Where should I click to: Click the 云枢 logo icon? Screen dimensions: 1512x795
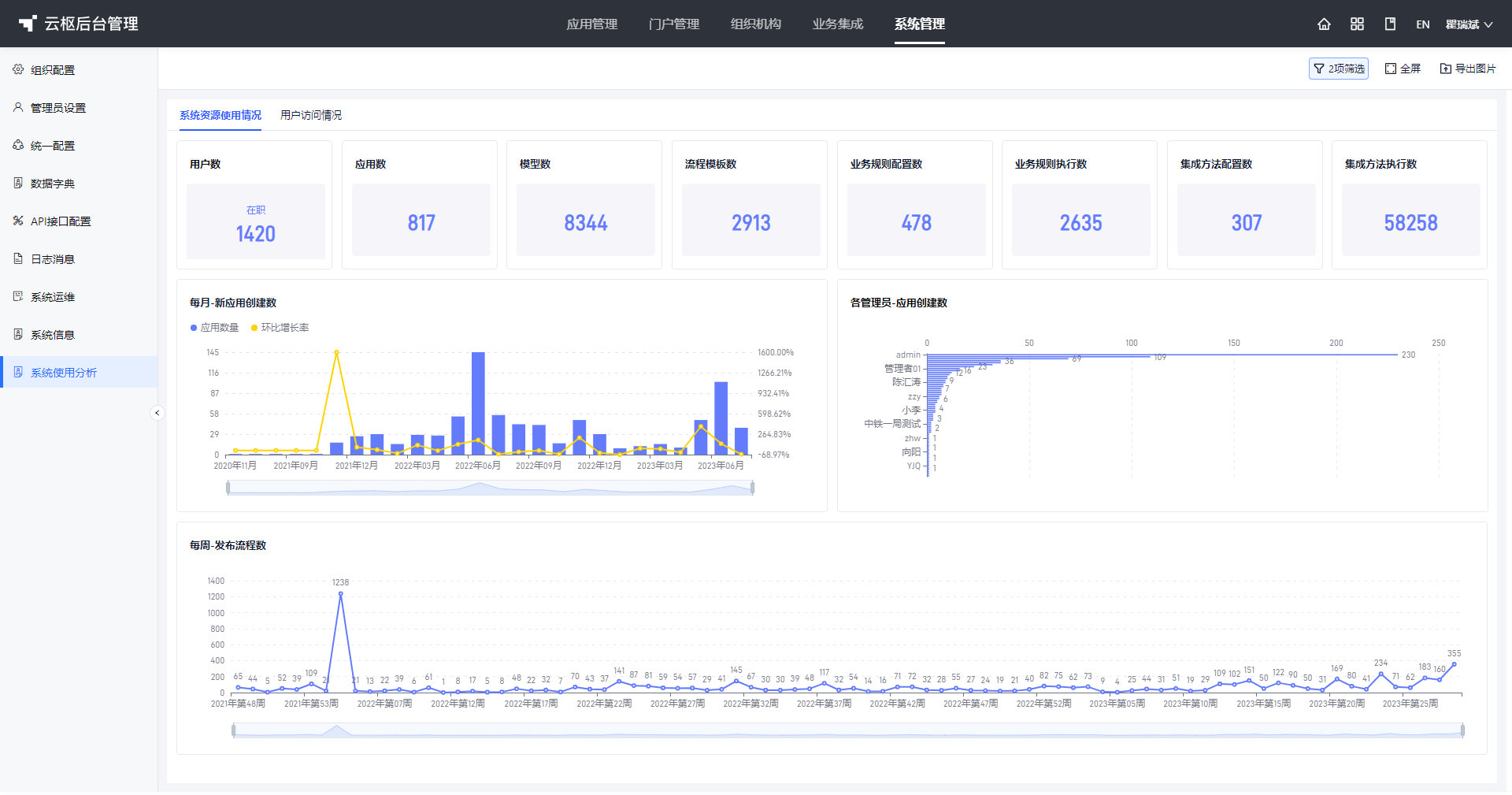click(28, 24)
